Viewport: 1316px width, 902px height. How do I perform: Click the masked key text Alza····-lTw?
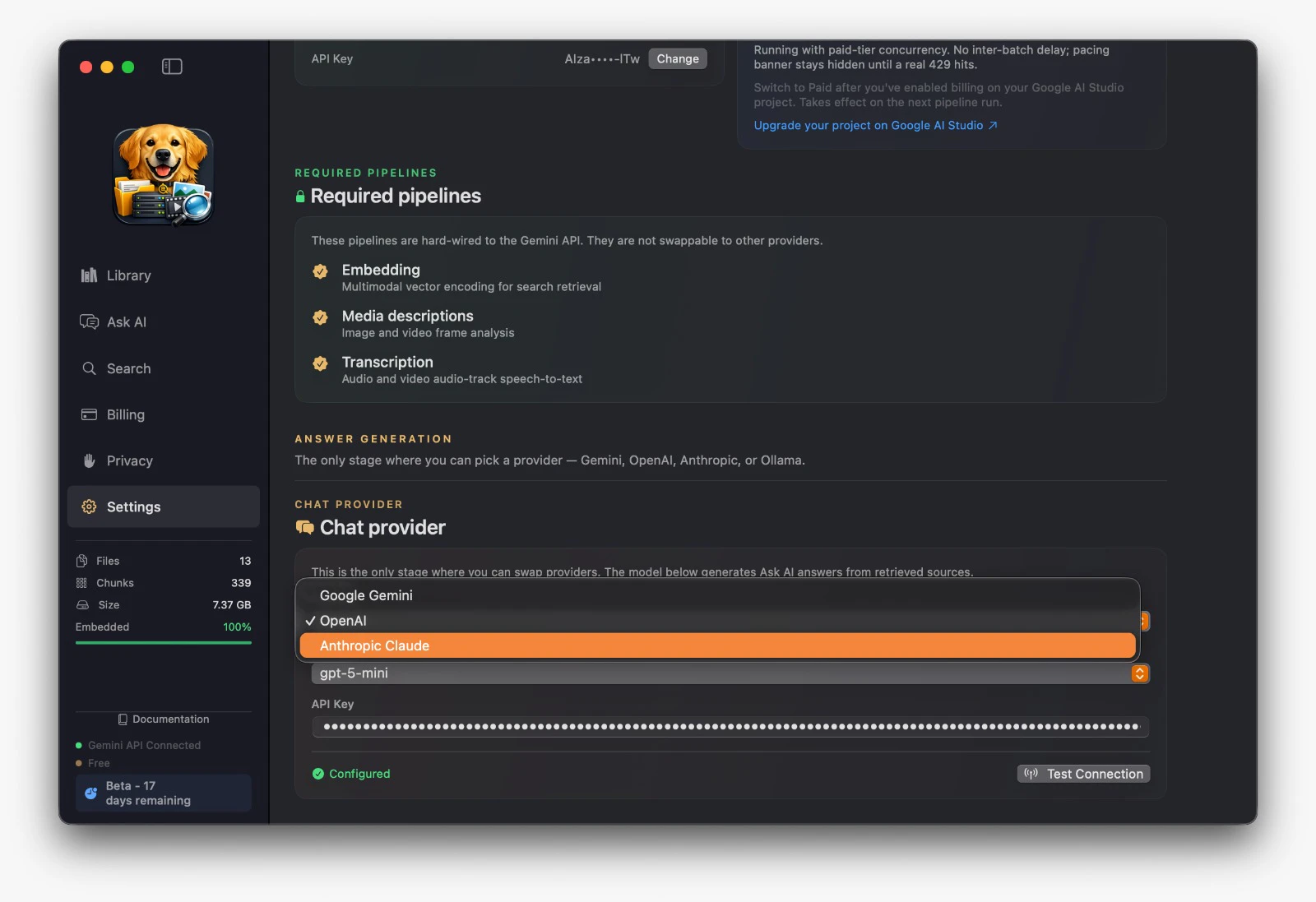(x=602, y=59)
